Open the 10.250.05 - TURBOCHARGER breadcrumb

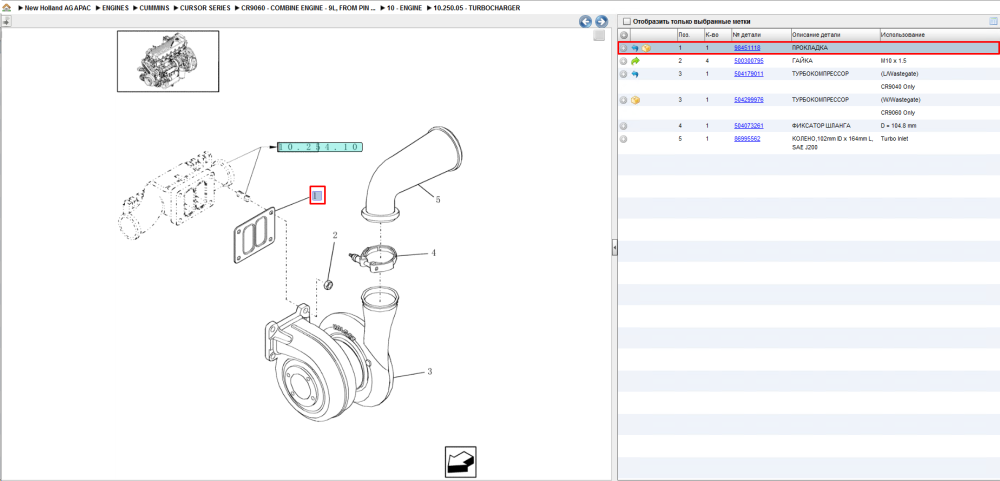476,8
